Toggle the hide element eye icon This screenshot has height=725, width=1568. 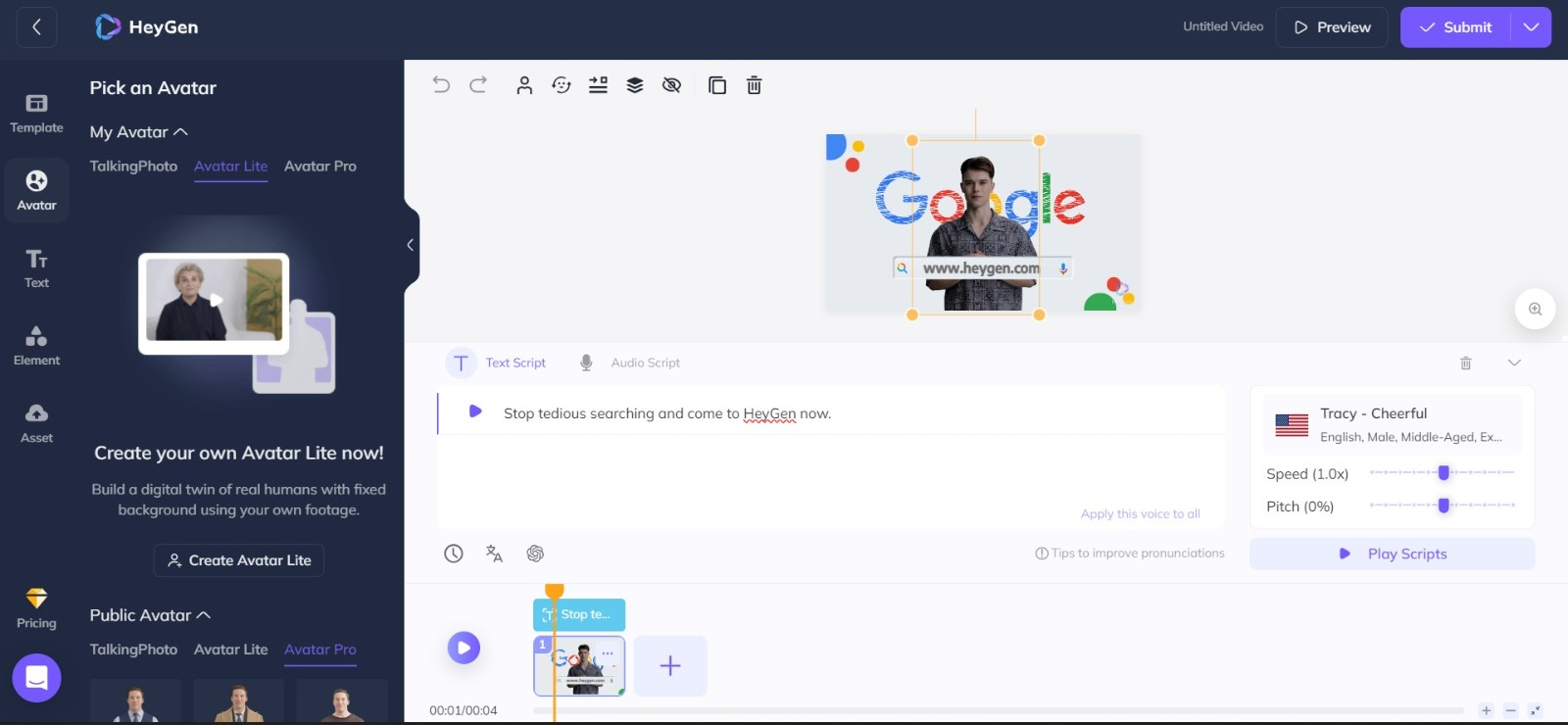671,85
